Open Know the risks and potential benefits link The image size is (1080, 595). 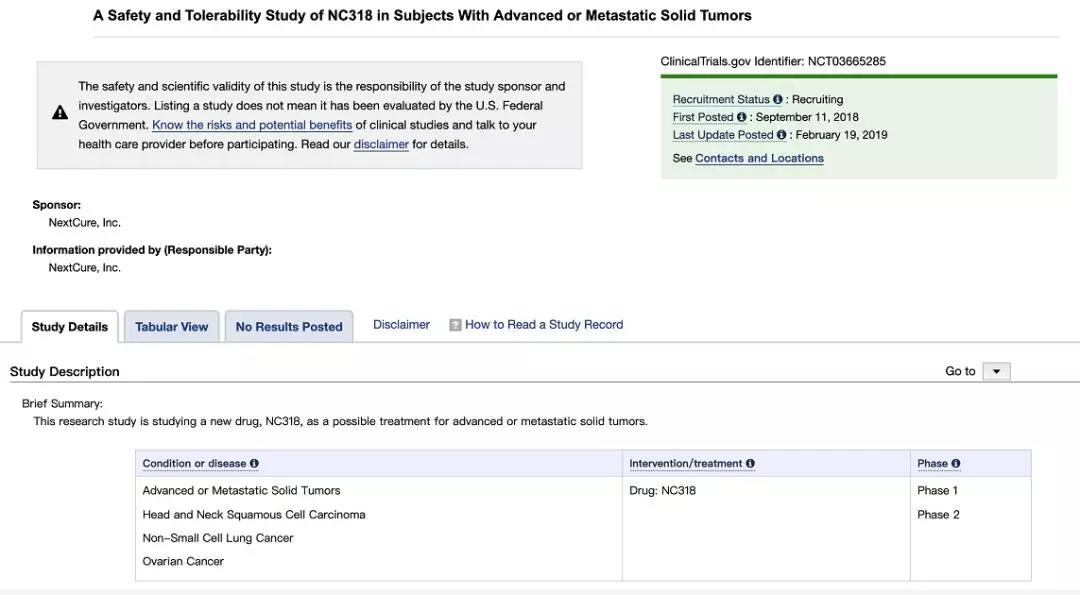pyautogui.click(x=252, y=125)
